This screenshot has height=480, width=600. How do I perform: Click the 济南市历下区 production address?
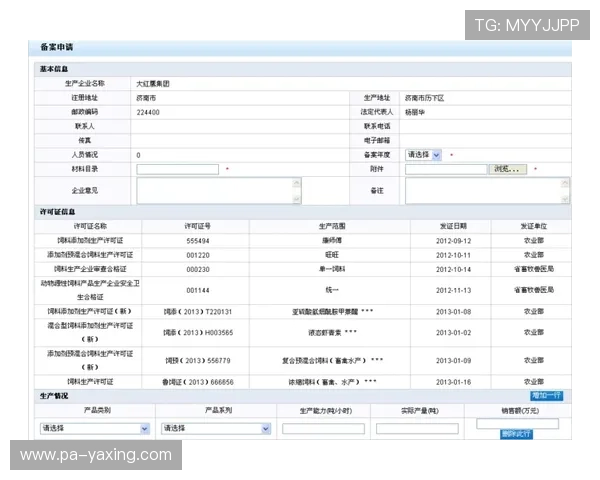tap(424, 98)
